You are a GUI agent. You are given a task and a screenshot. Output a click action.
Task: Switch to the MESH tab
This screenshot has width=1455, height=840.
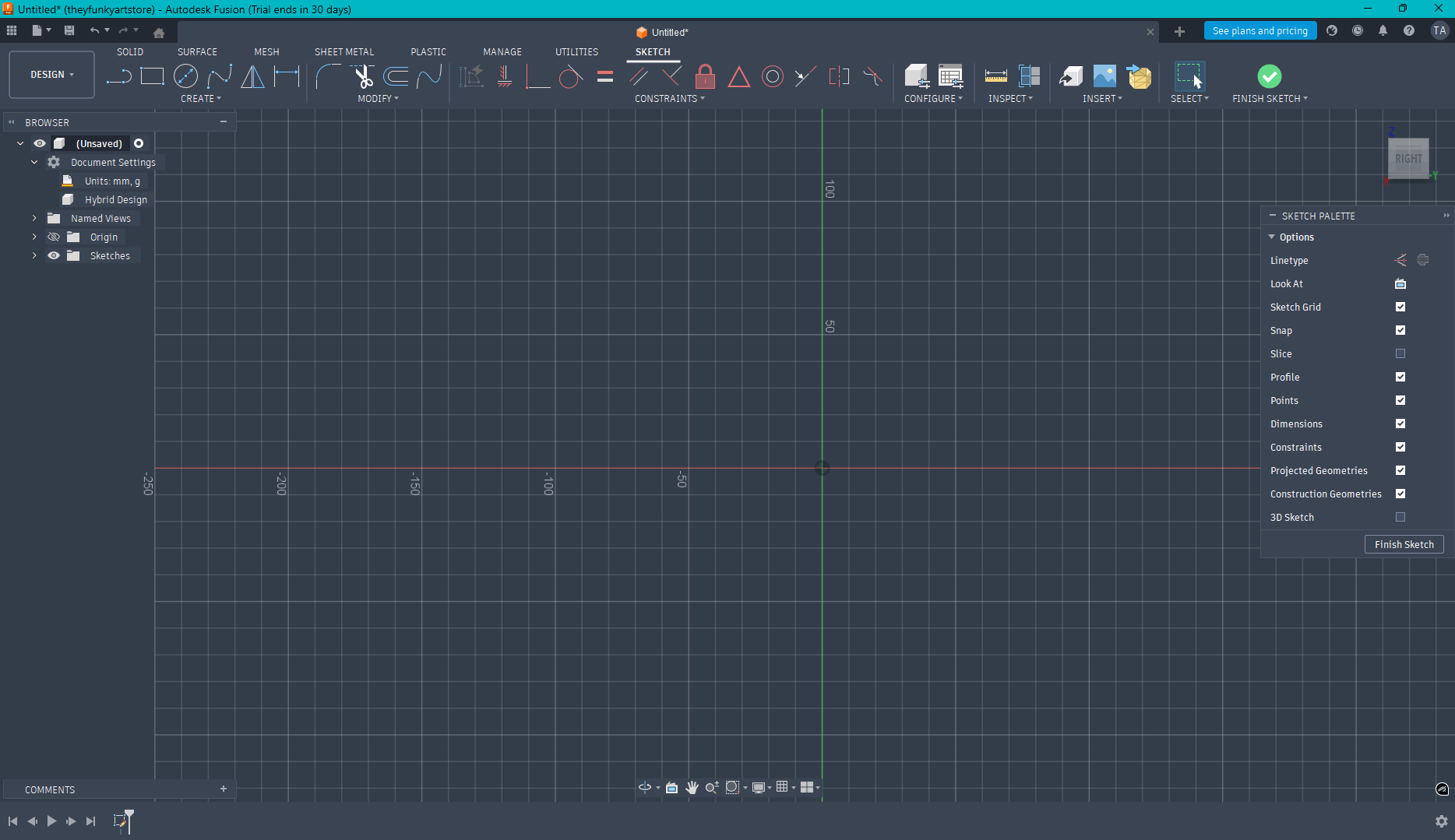266,52
